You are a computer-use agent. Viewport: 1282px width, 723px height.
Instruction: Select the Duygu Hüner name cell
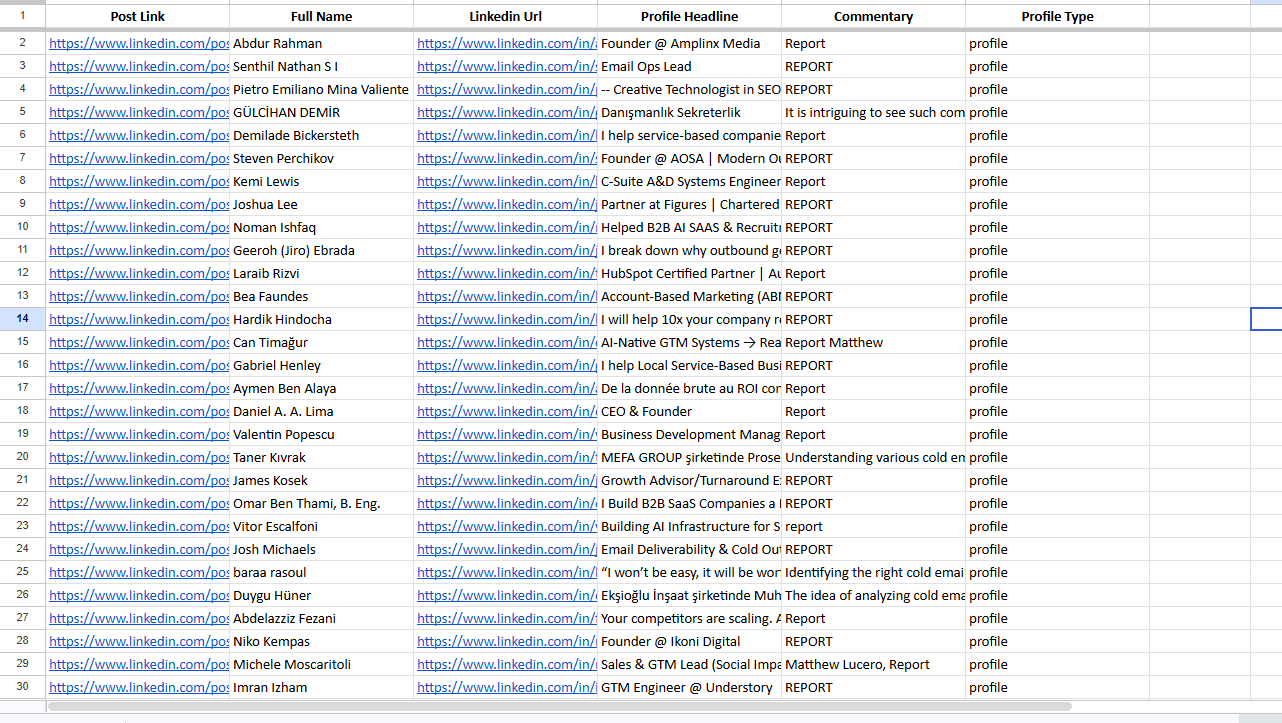(x=322, y=595)
